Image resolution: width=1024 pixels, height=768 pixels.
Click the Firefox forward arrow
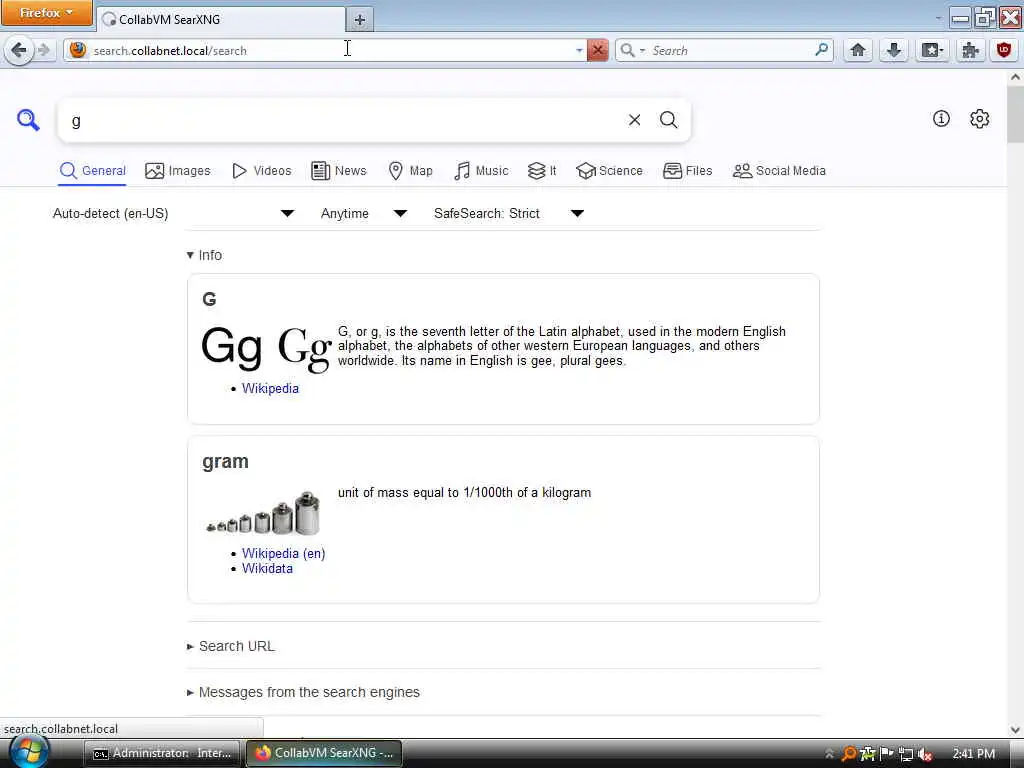pos(43,50)
